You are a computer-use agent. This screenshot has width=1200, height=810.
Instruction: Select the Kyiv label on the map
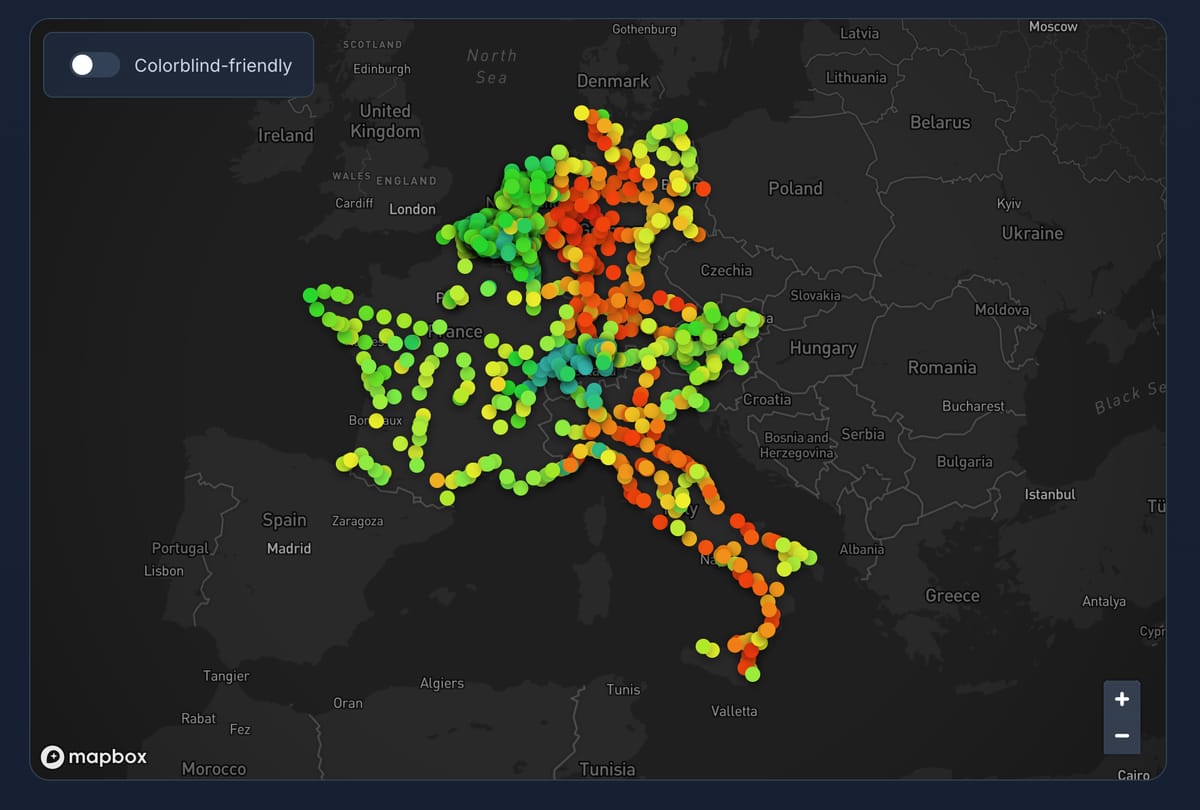(1009, 203)
